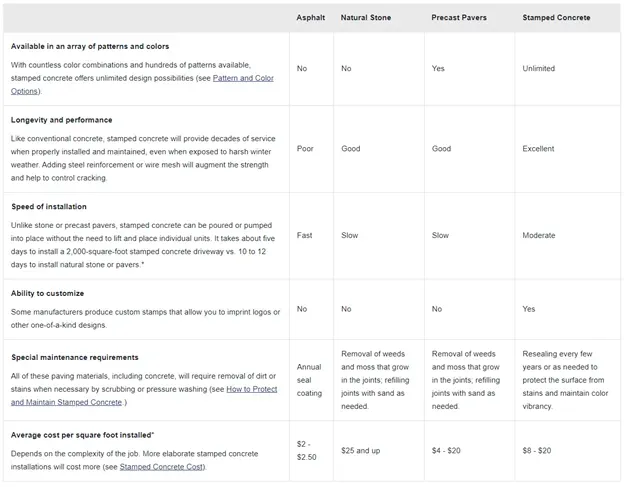The image size is (624, 487).
Task: Follow the Stamped Concrete Cost link
Action: [x=162, y=467]
